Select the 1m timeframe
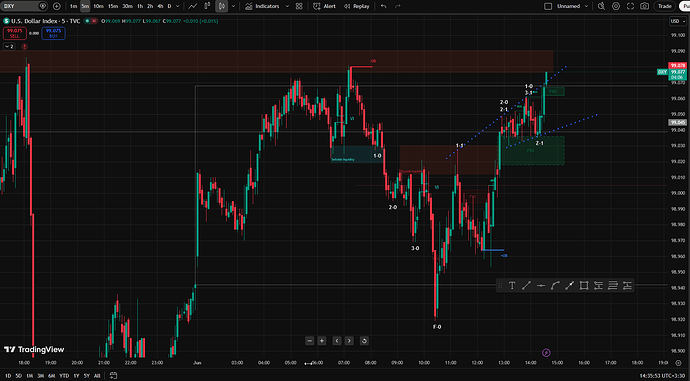 73,6
